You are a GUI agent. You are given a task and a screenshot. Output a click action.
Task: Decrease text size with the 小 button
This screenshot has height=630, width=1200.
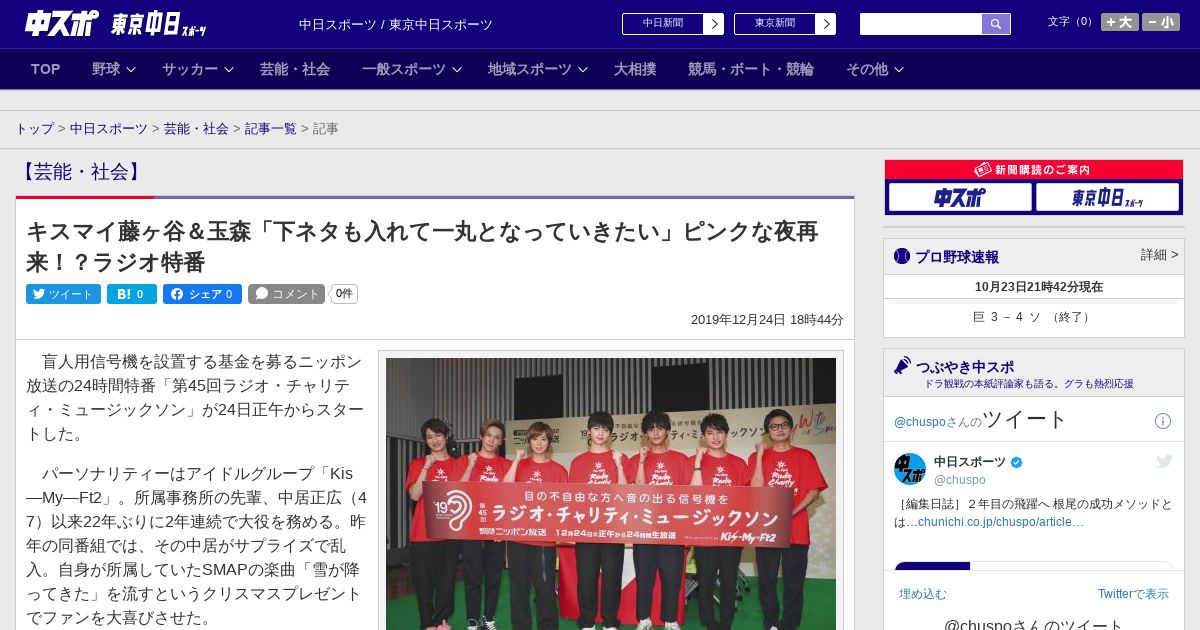click(1161, 22)
